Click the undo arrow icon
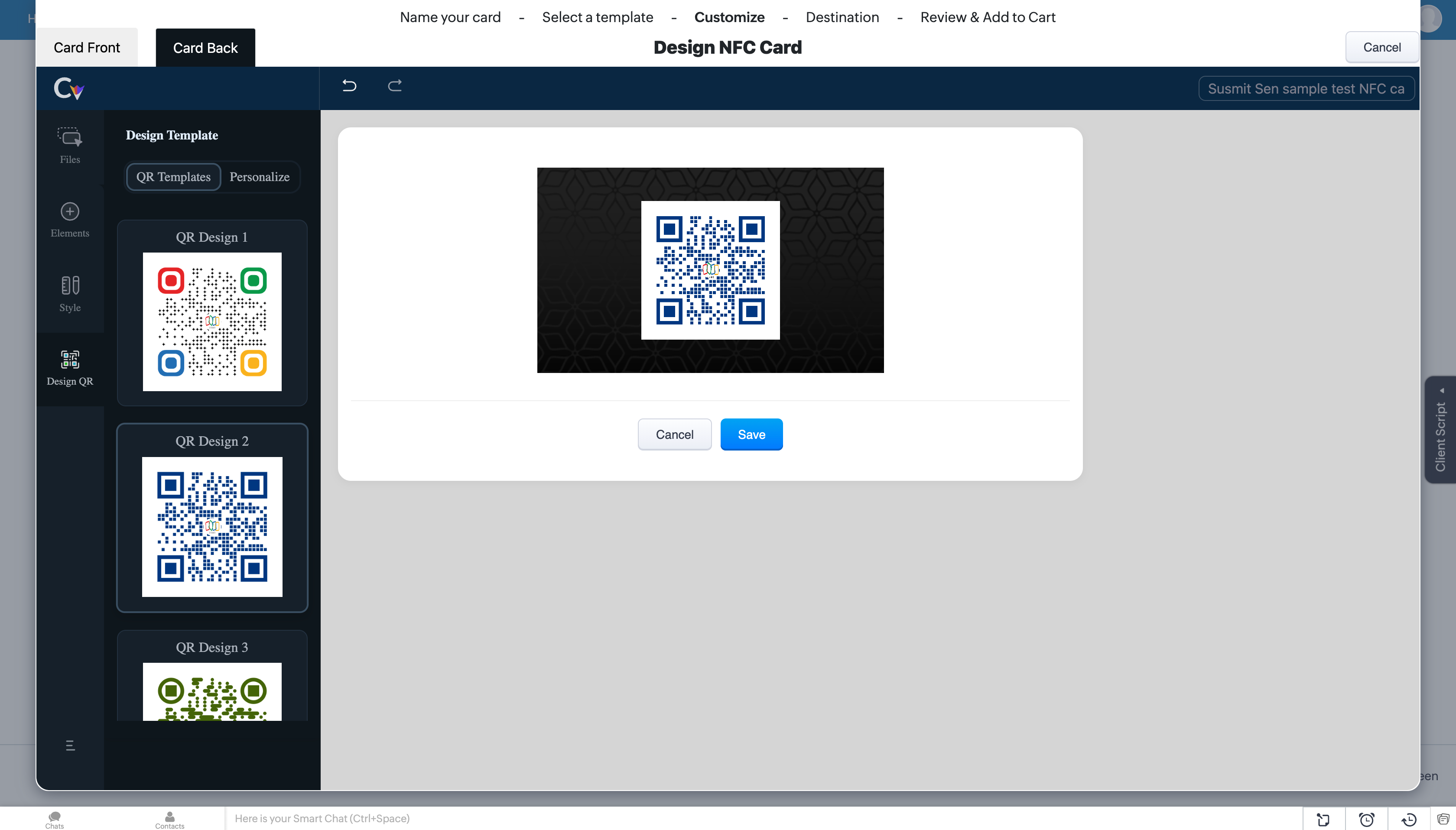1456x830 pixels. click(x=349, y=85)
